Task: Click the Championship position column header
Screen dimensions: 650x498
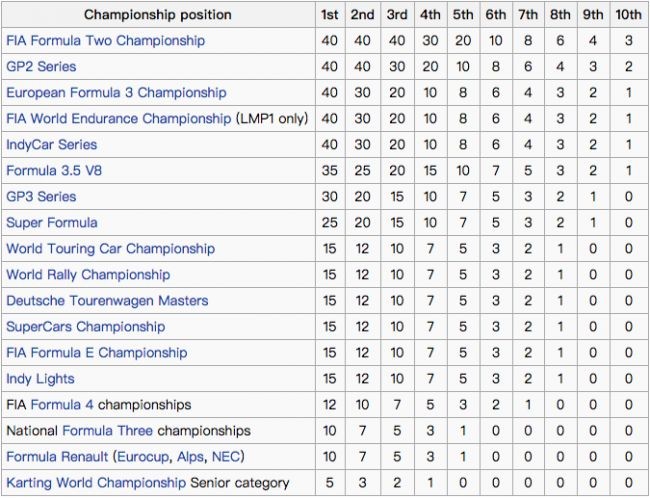Action: [x=158, y=15]
